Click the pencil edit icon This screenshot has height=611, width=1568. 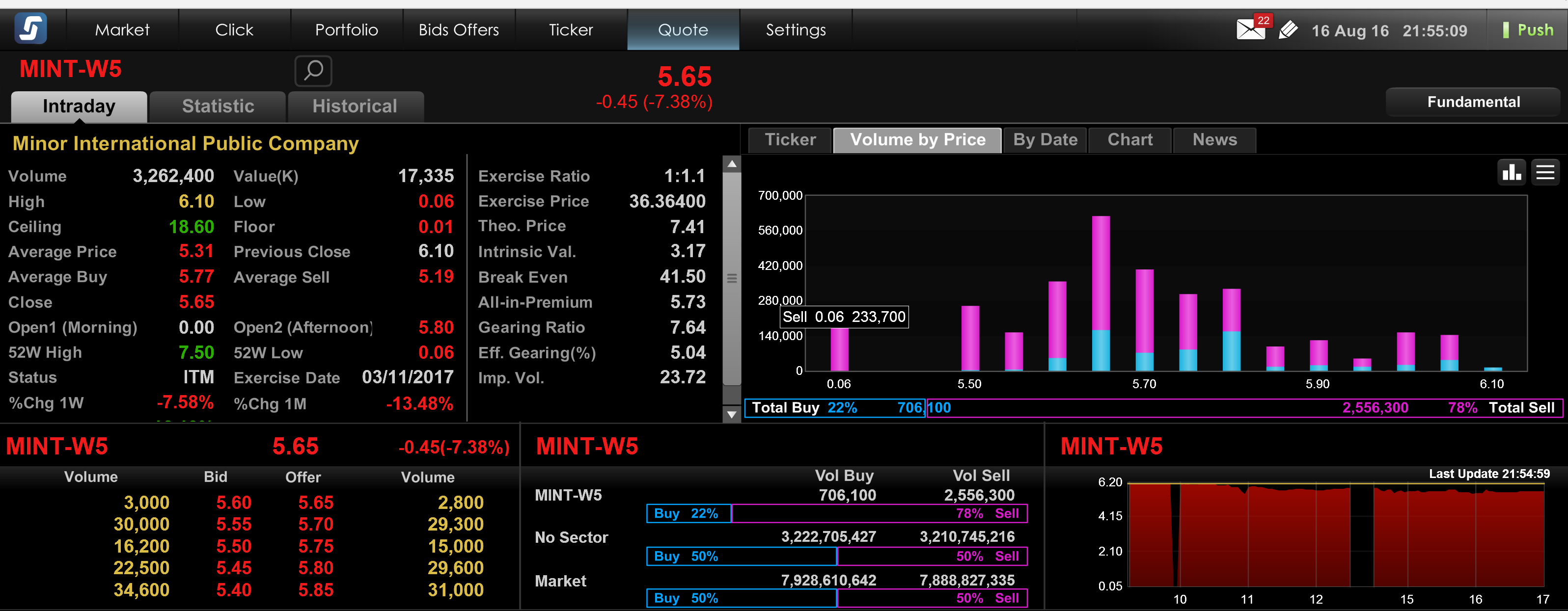1288,30
